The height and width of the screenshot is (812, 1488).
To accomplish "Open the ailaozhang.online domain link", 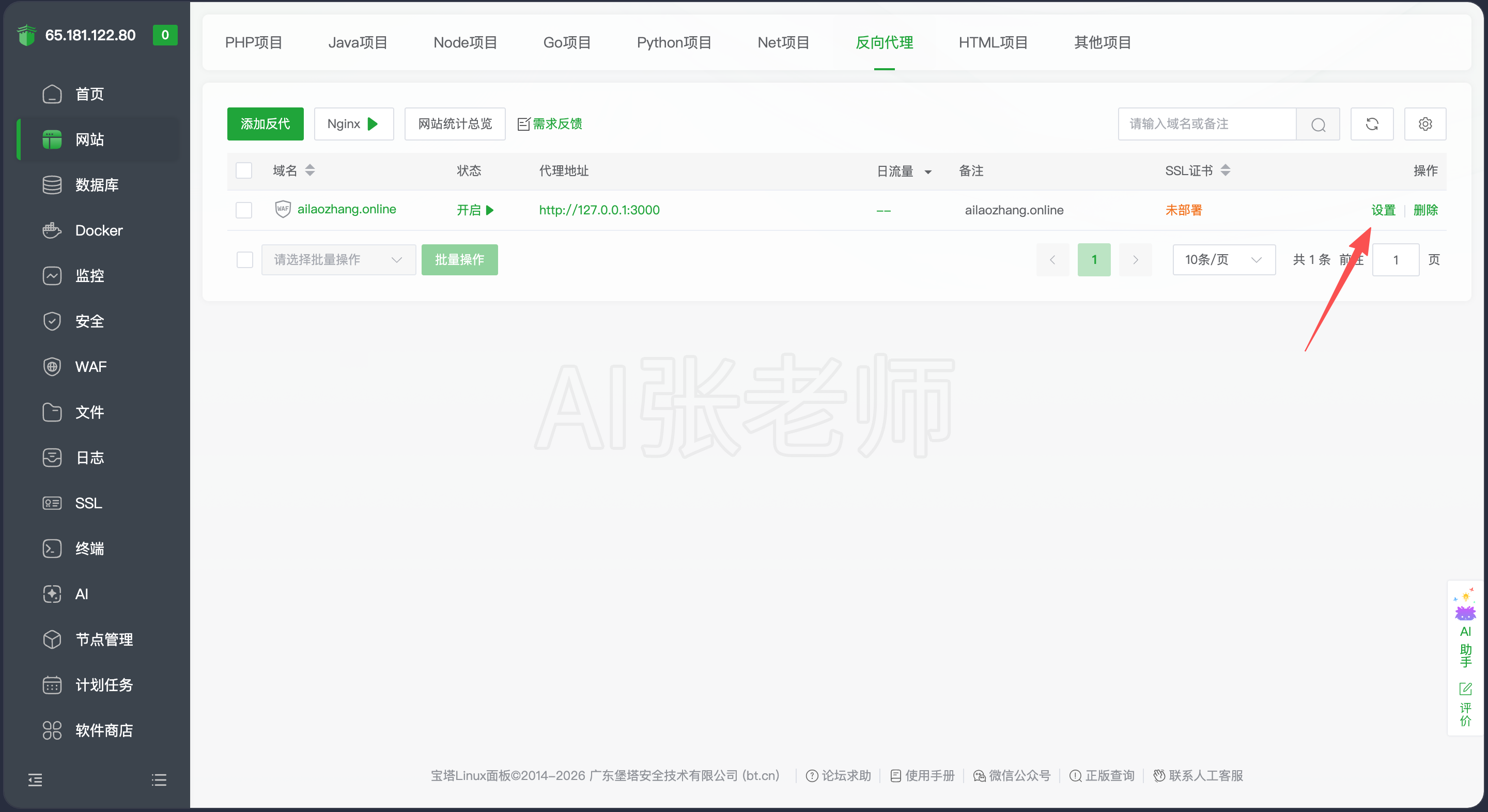I will pyautogui.click(x=347, y=209).
